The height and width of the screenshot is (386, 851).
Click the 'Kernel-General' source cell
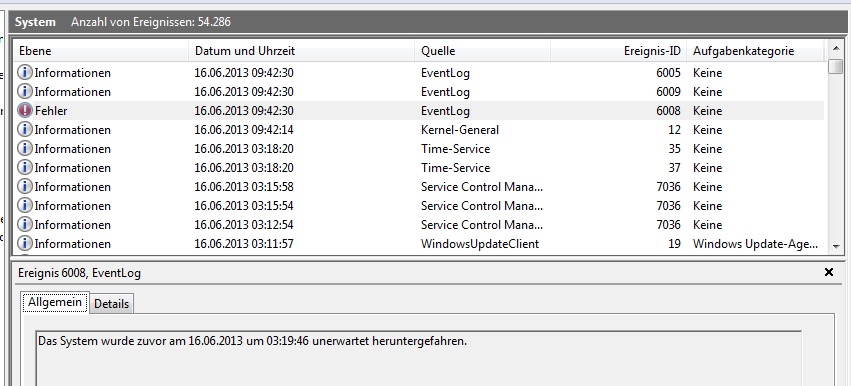pos(460,130)
